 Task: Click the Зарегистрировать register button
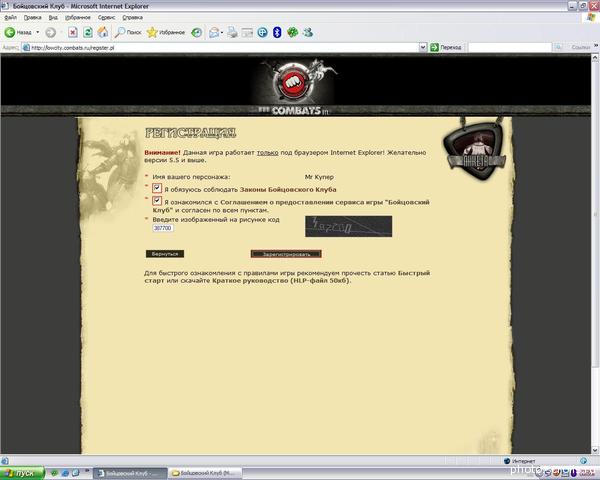pyautogui.click(x=286, y=254)
